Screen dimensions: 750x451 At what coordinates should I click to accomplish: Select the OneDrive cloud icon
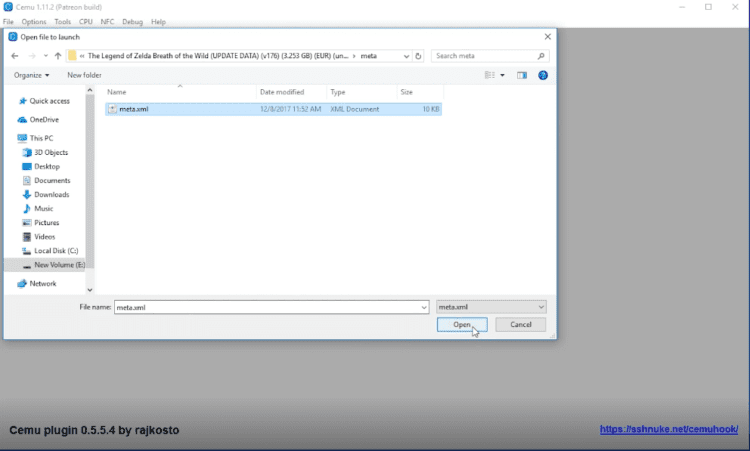point(22,120)
